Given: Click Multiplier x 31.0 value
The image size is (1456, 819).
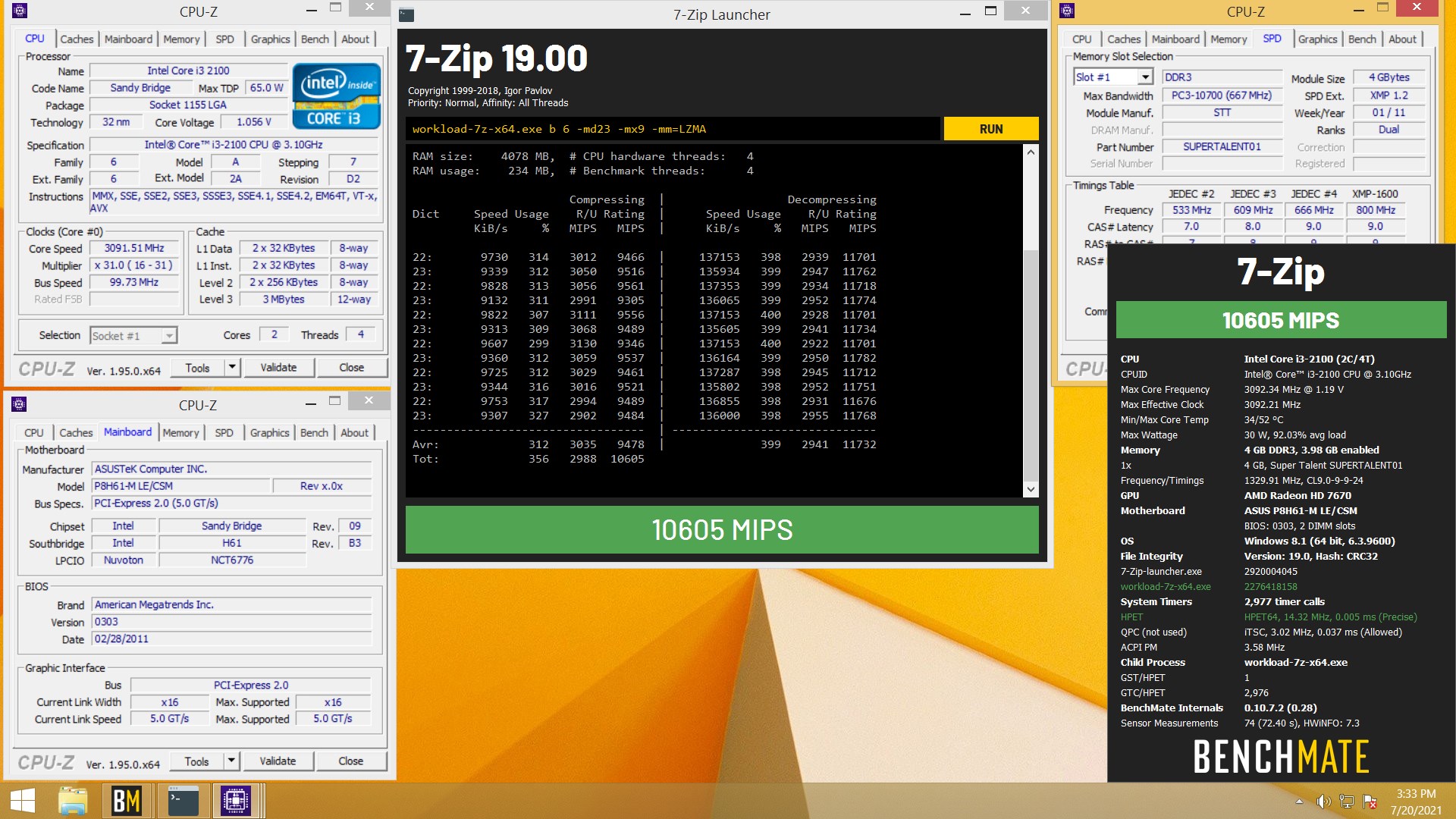Looking at the screenshot, I should coord(134,265).
